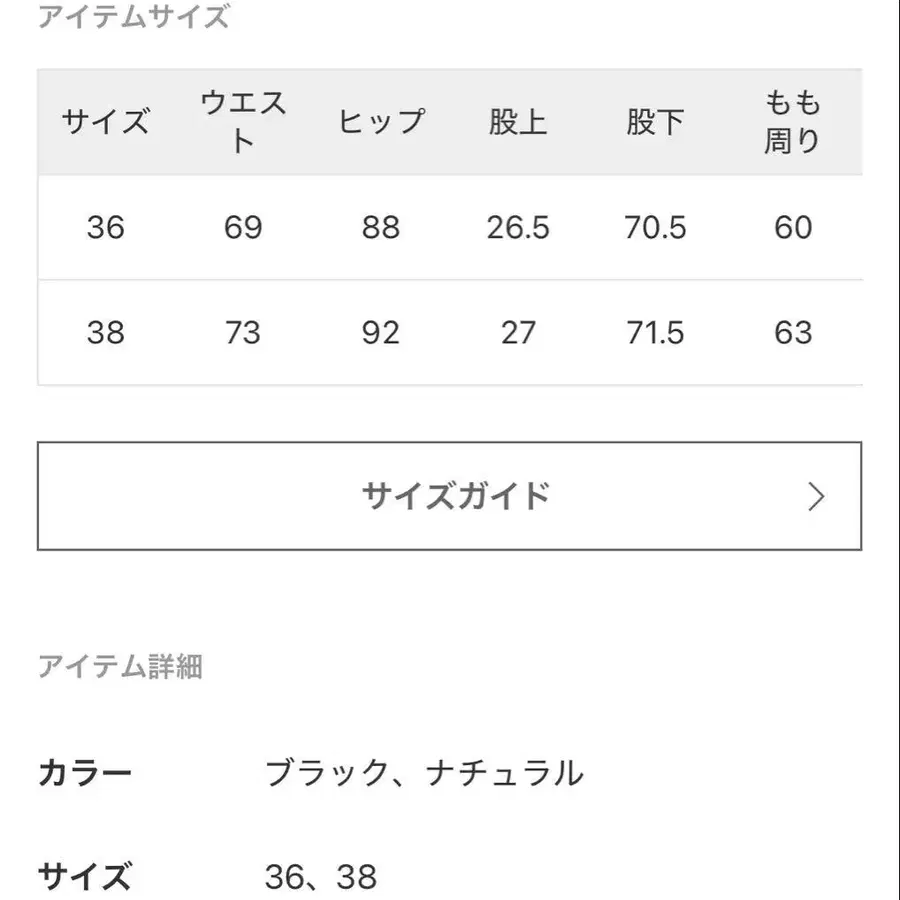Image resolution: width=900 pixels, height=900 pixels.
Task: Click the thigh value 63 for size 38
Action: click(793, 333)
